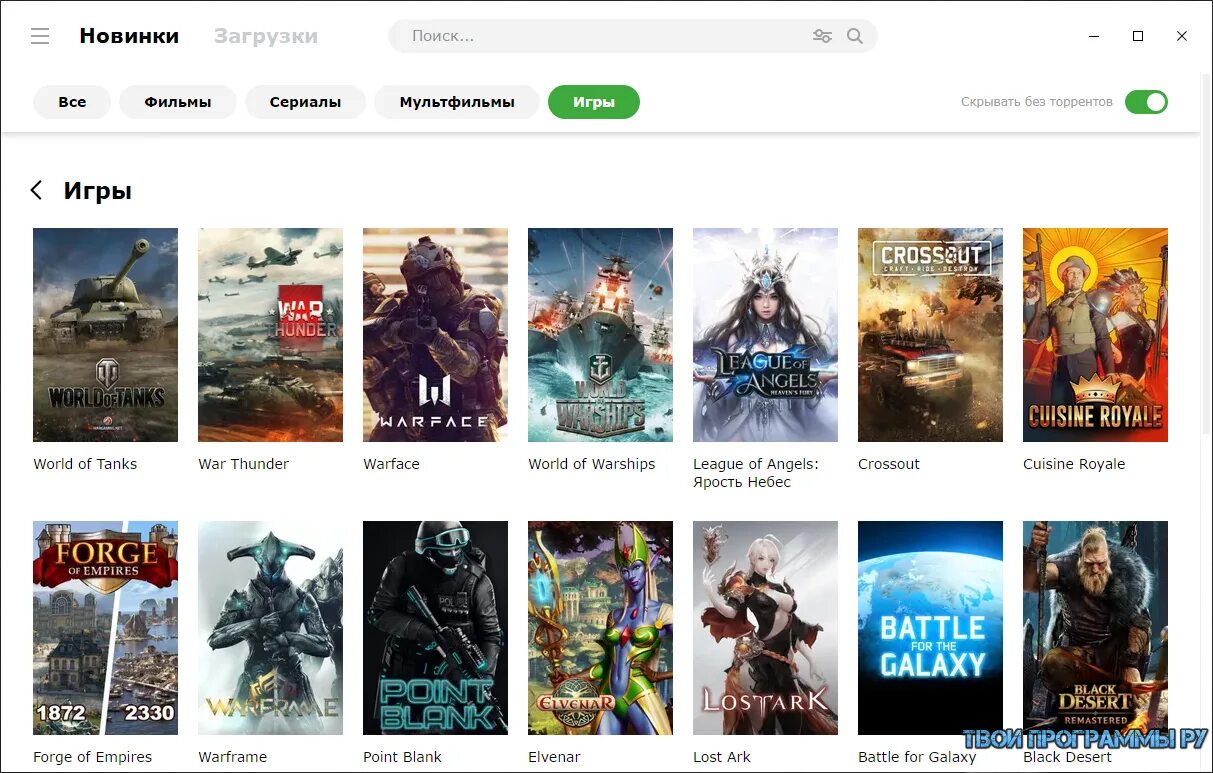Click the Elvenar title text
Image resolution: width=1213 pixels, height=773 pixels.
tap(554, 757)
